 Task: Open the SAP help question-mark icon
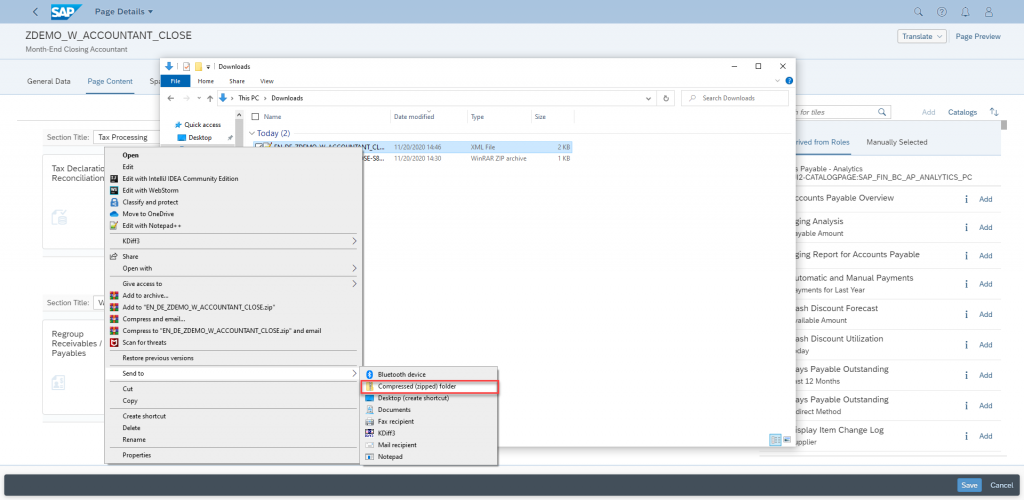point(942,12)
